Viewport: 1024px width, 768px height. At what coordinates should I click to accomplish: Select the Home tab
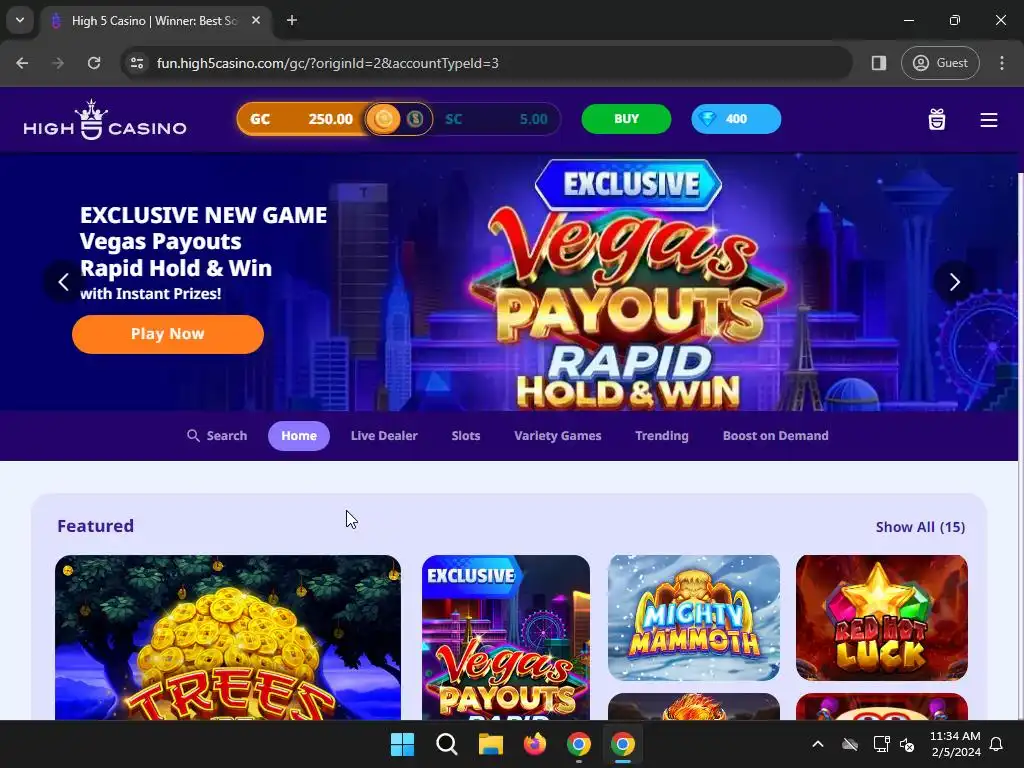tap(298, 436)
